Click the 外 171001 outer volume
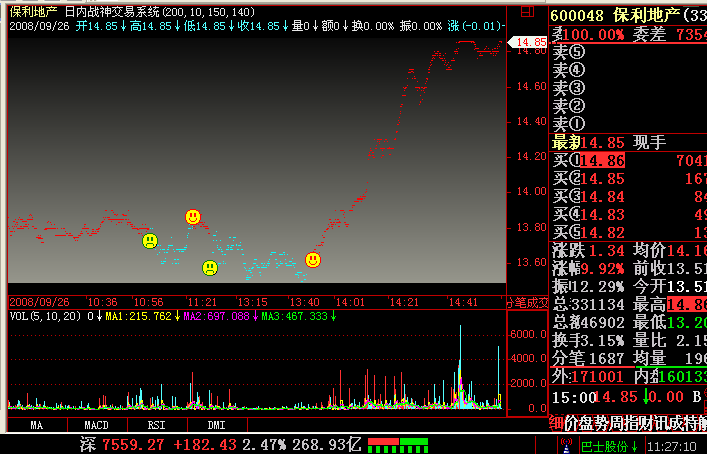This screenshot has height=454, width=707. [x=597, y=376]
